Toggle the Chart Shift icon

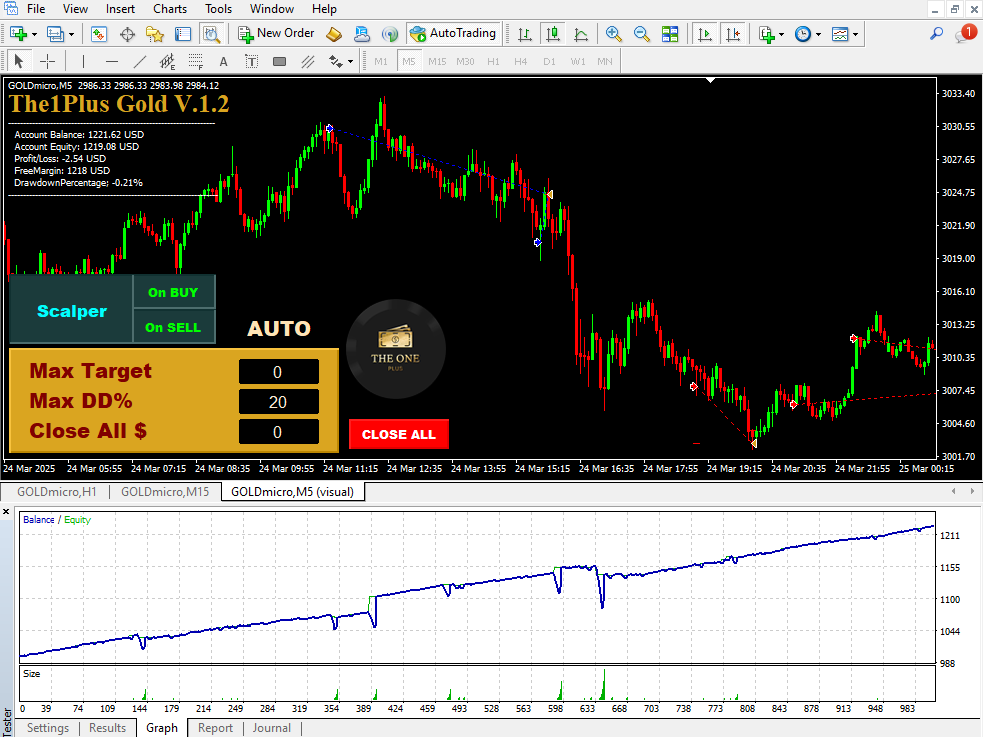pos(733,34)
